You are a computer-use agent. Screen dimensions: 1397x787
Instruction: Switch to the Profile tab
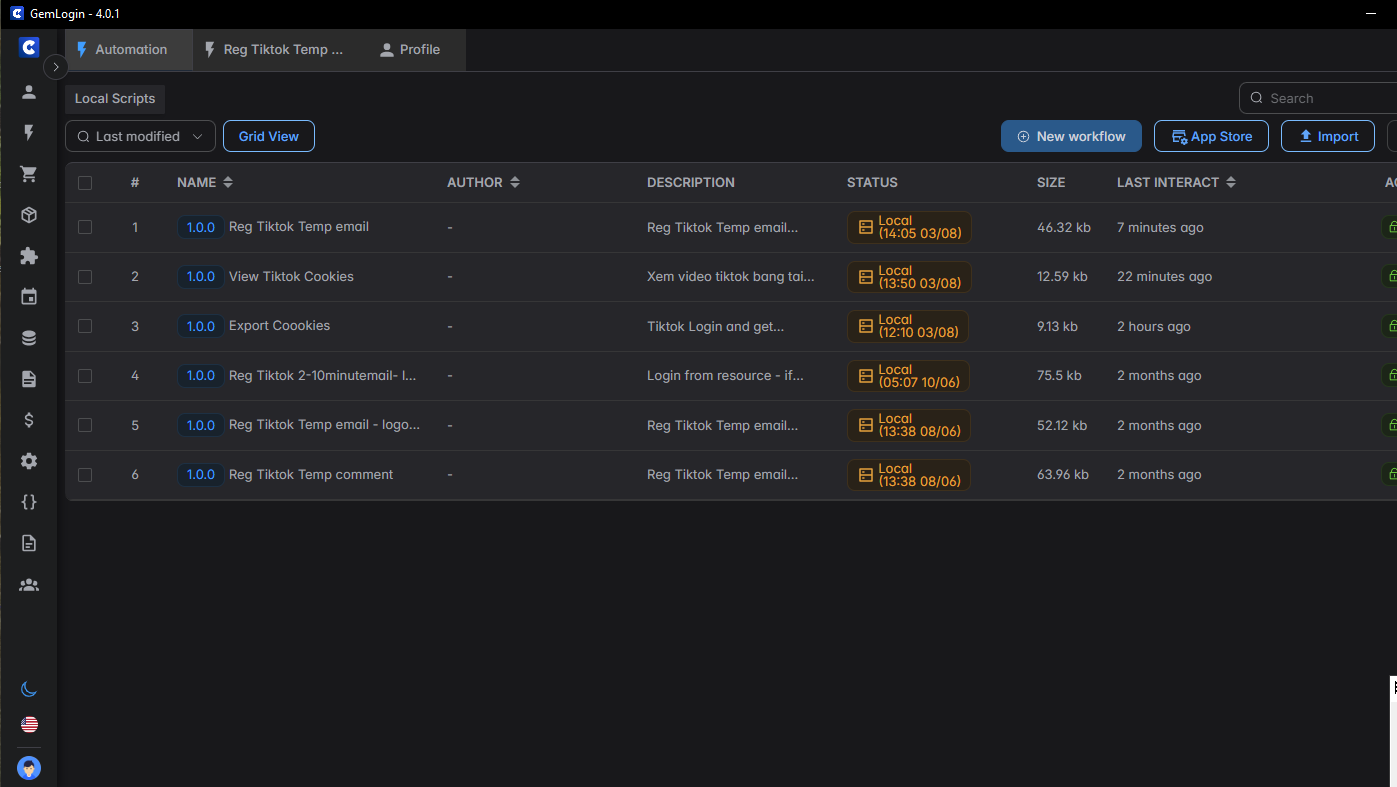[x=410, y=50]
